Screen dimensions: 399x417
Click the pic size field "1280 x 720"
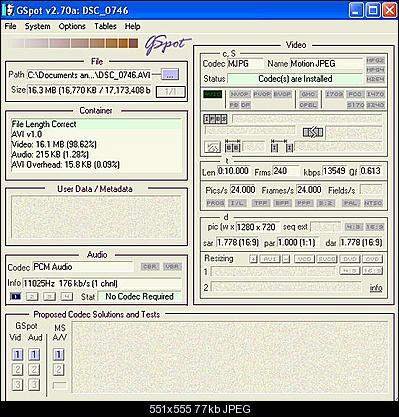(x=258, y=227)
